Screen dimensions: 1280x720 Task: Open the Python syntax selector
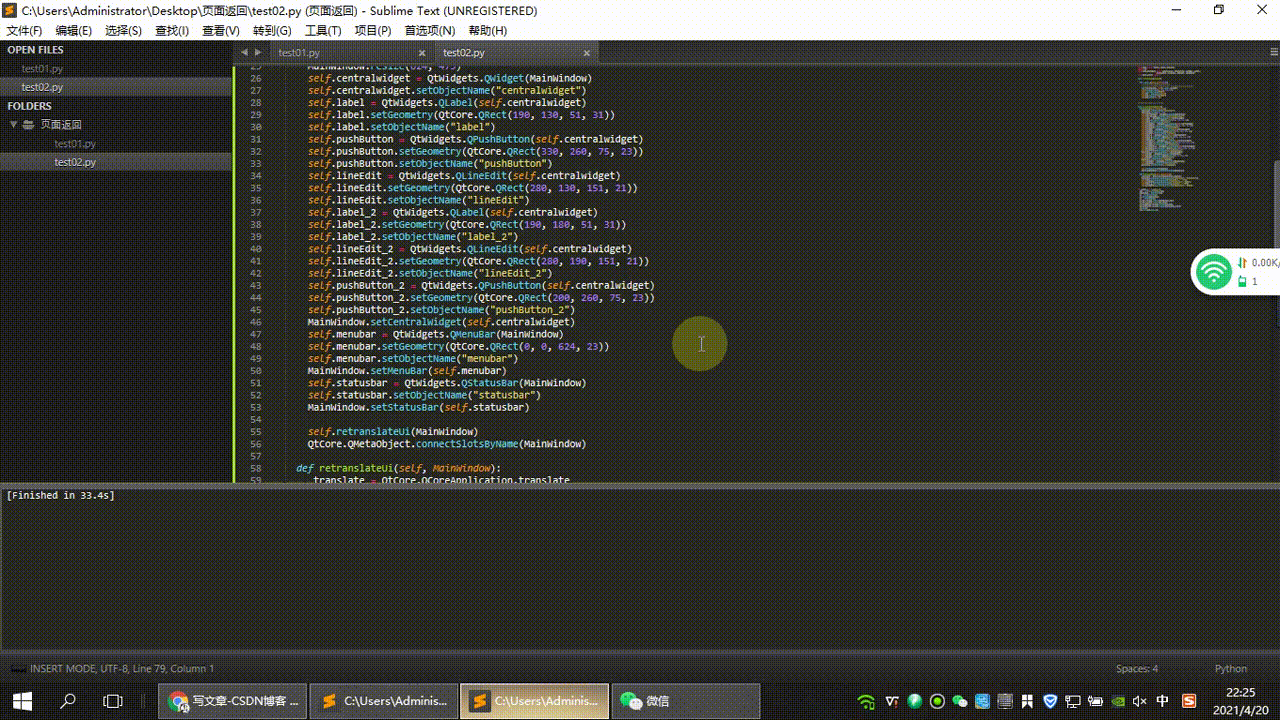coord(1230,669)
